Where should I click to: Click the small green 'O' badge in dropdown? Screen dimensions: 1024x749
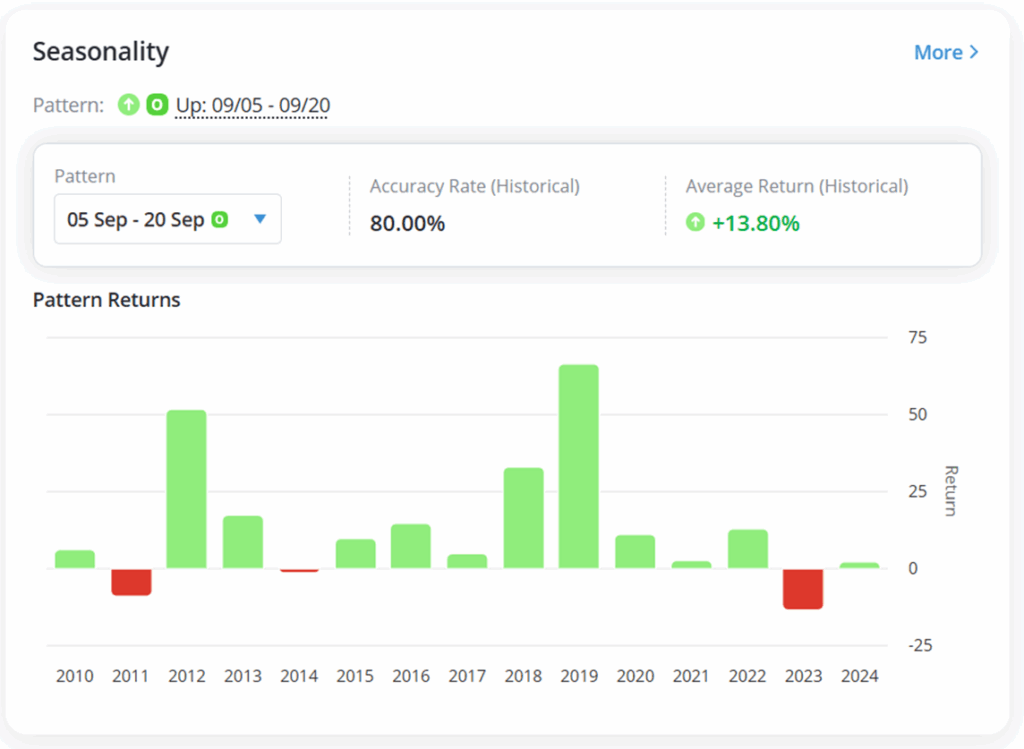pos(220,219)
